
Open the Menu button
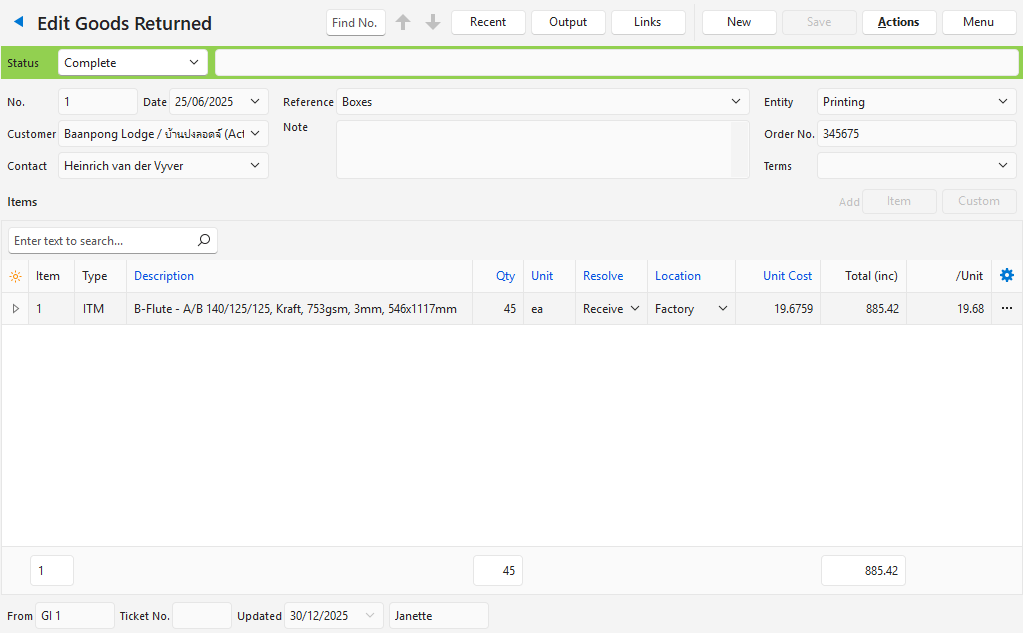tap(978, 22)
